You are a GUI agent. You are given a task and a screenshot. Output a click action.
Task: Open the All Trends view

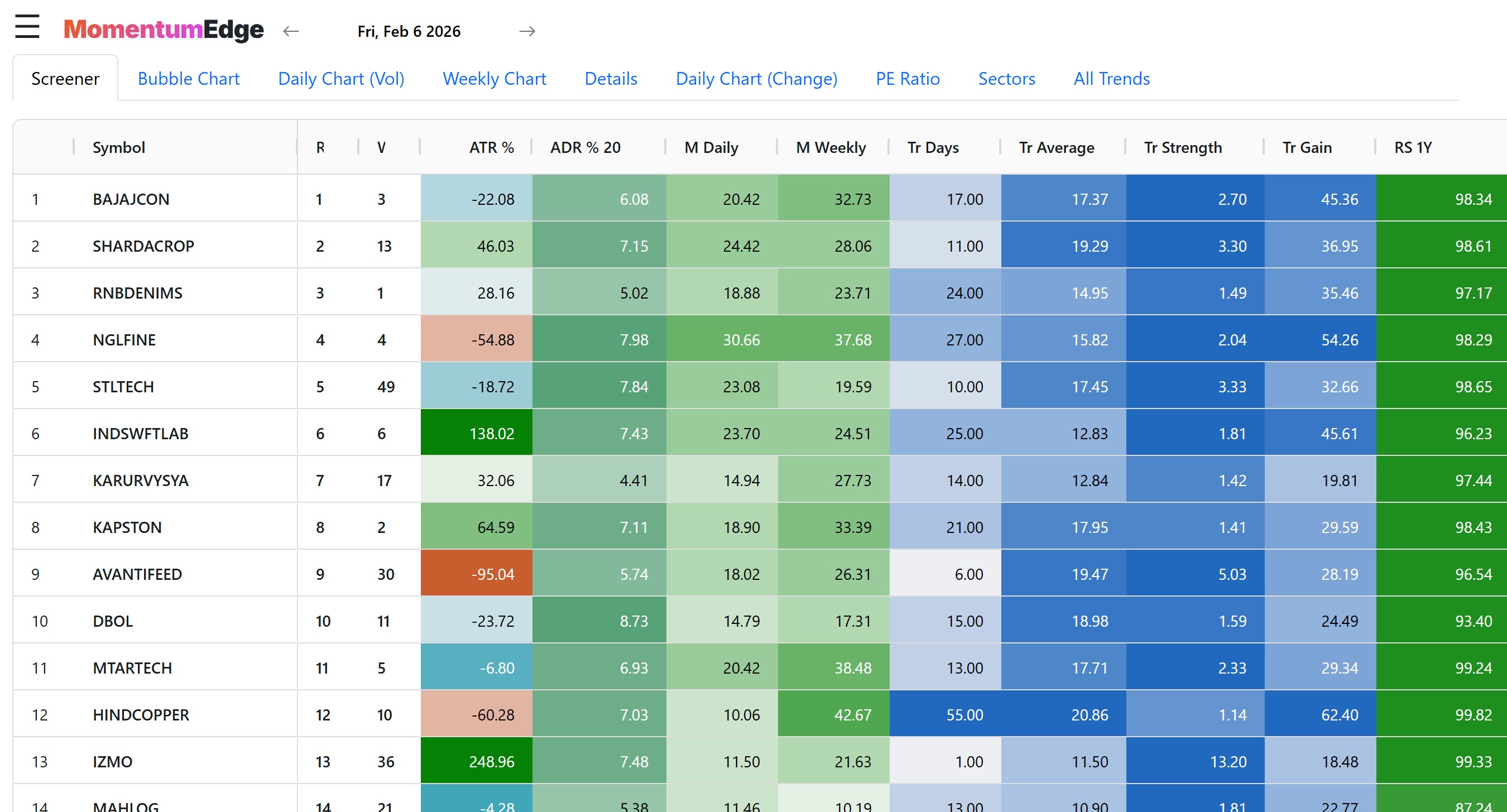click(1111, 78)
